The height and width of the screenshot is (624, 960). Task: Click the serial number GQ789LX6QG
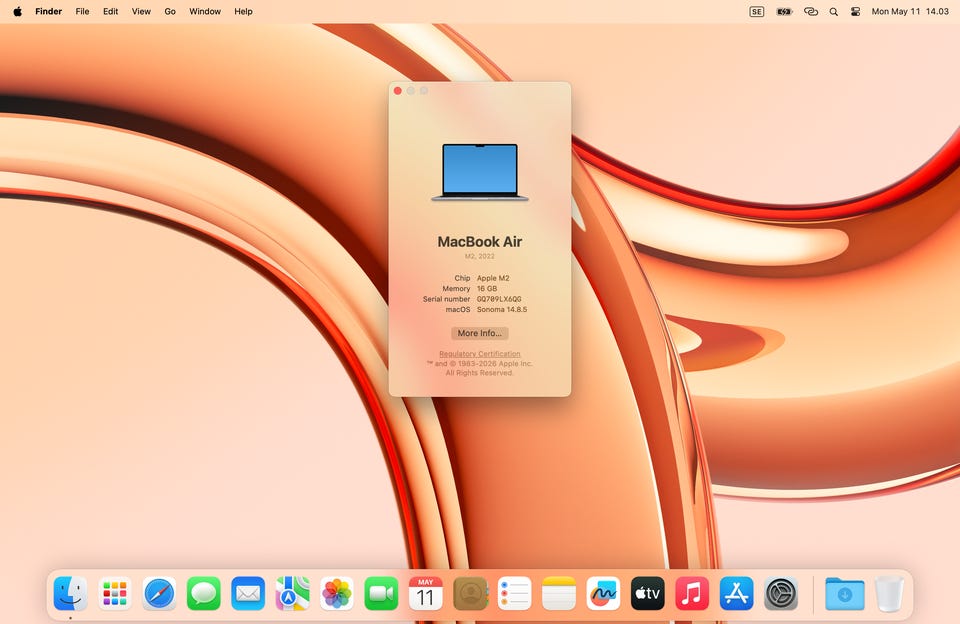[499, 299]
